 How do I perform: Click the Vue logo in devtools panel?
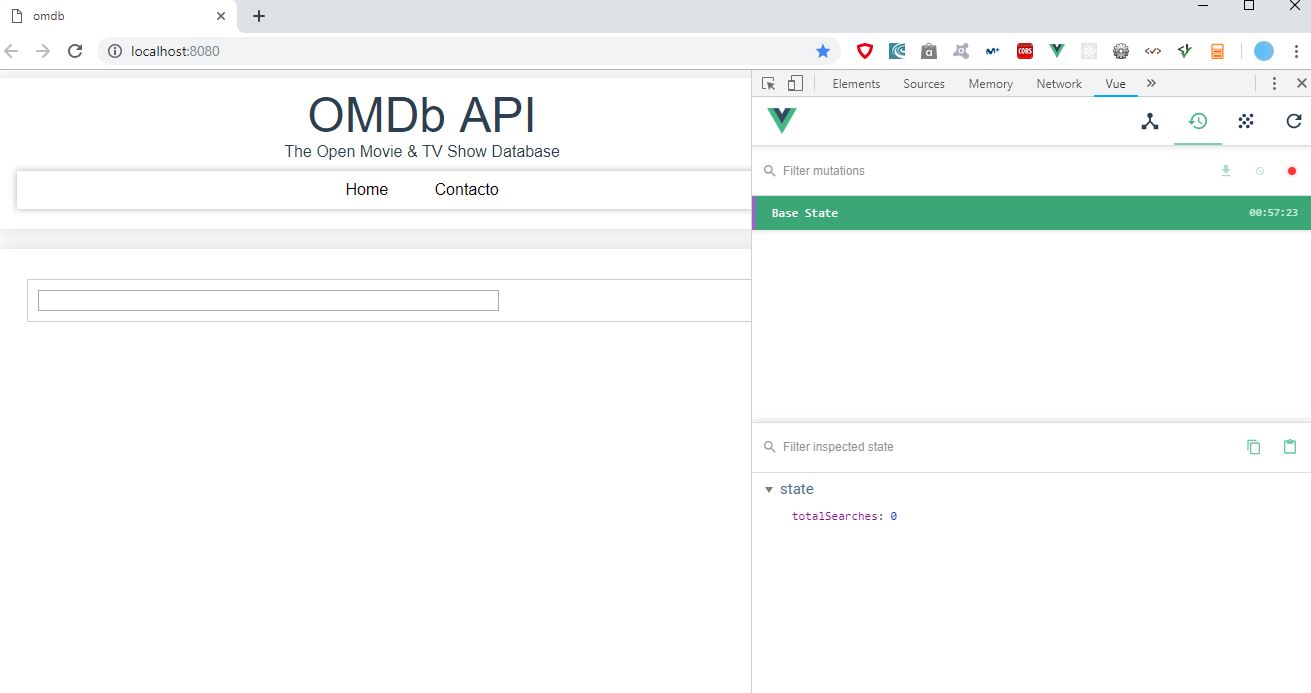pos(781,121)
